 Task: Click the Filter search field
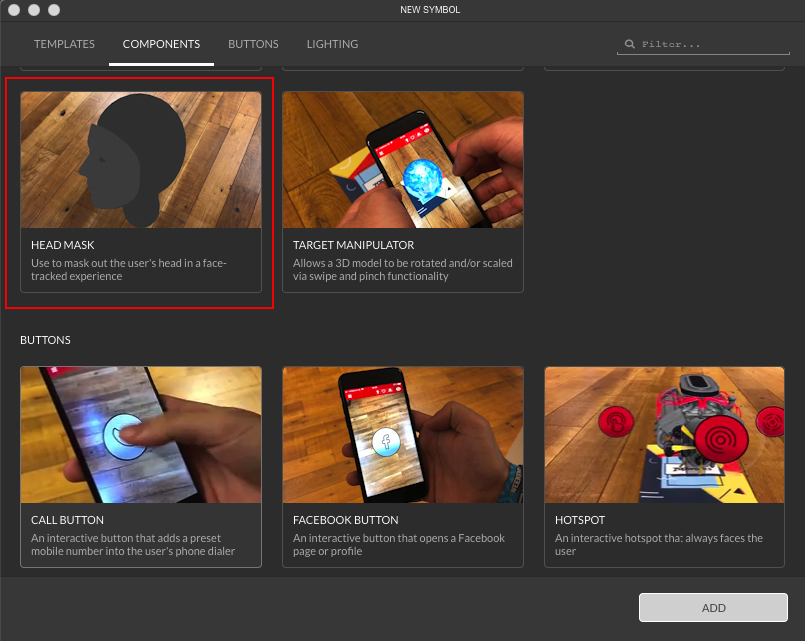click(x=703, y=44)
